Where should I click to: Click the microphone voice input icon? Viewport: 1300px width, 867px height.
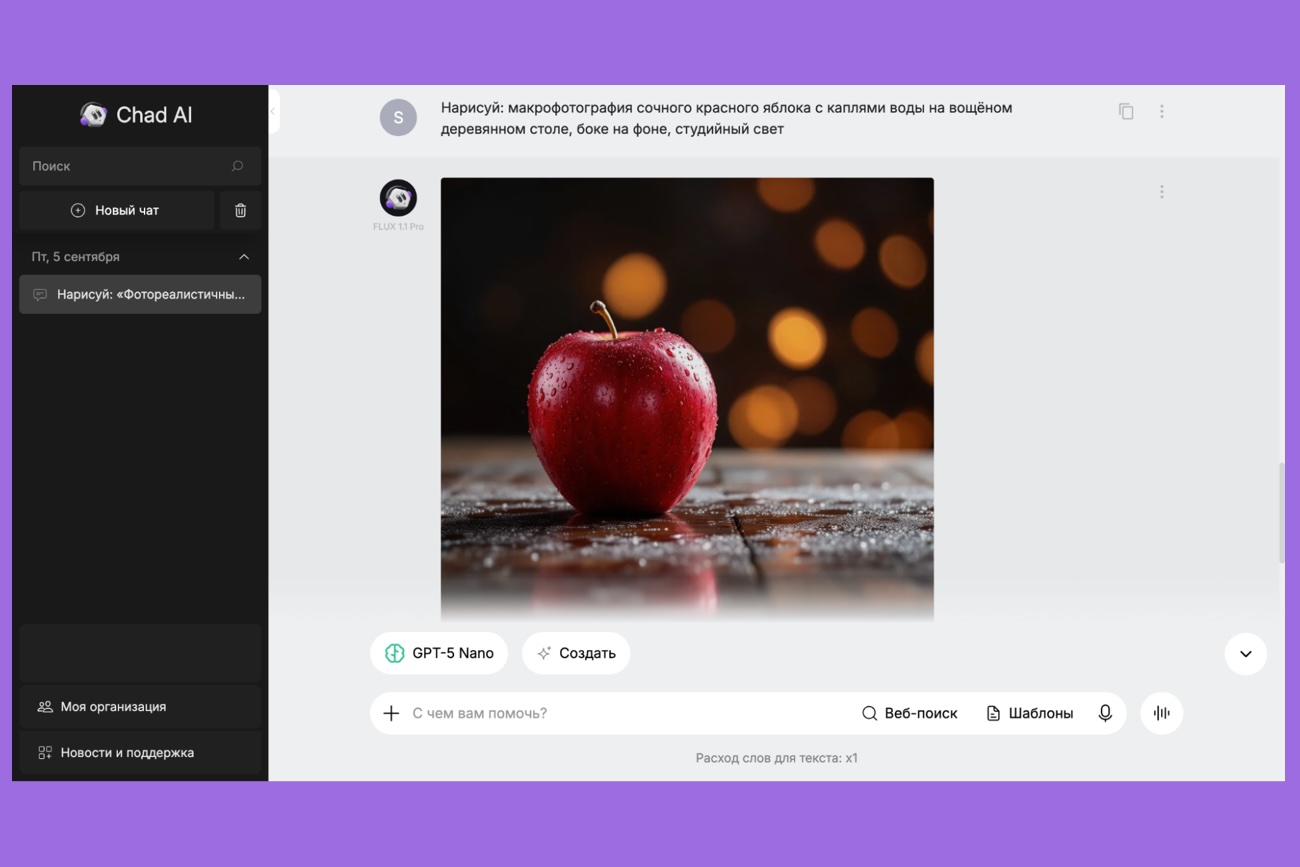pos(1105,713)
